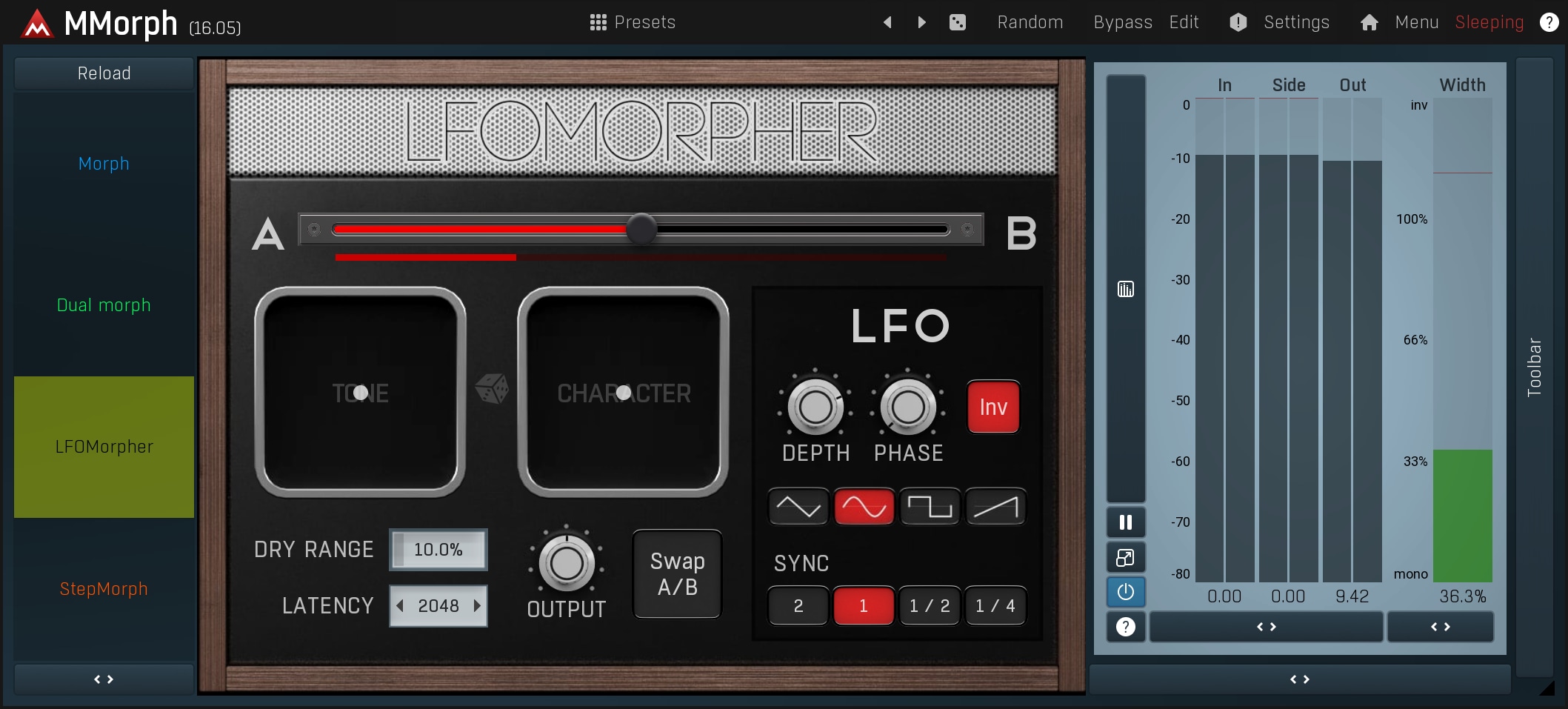Select the sawtooth LFO waveform
Screen dimensions: 1568x709
(995, 507)
